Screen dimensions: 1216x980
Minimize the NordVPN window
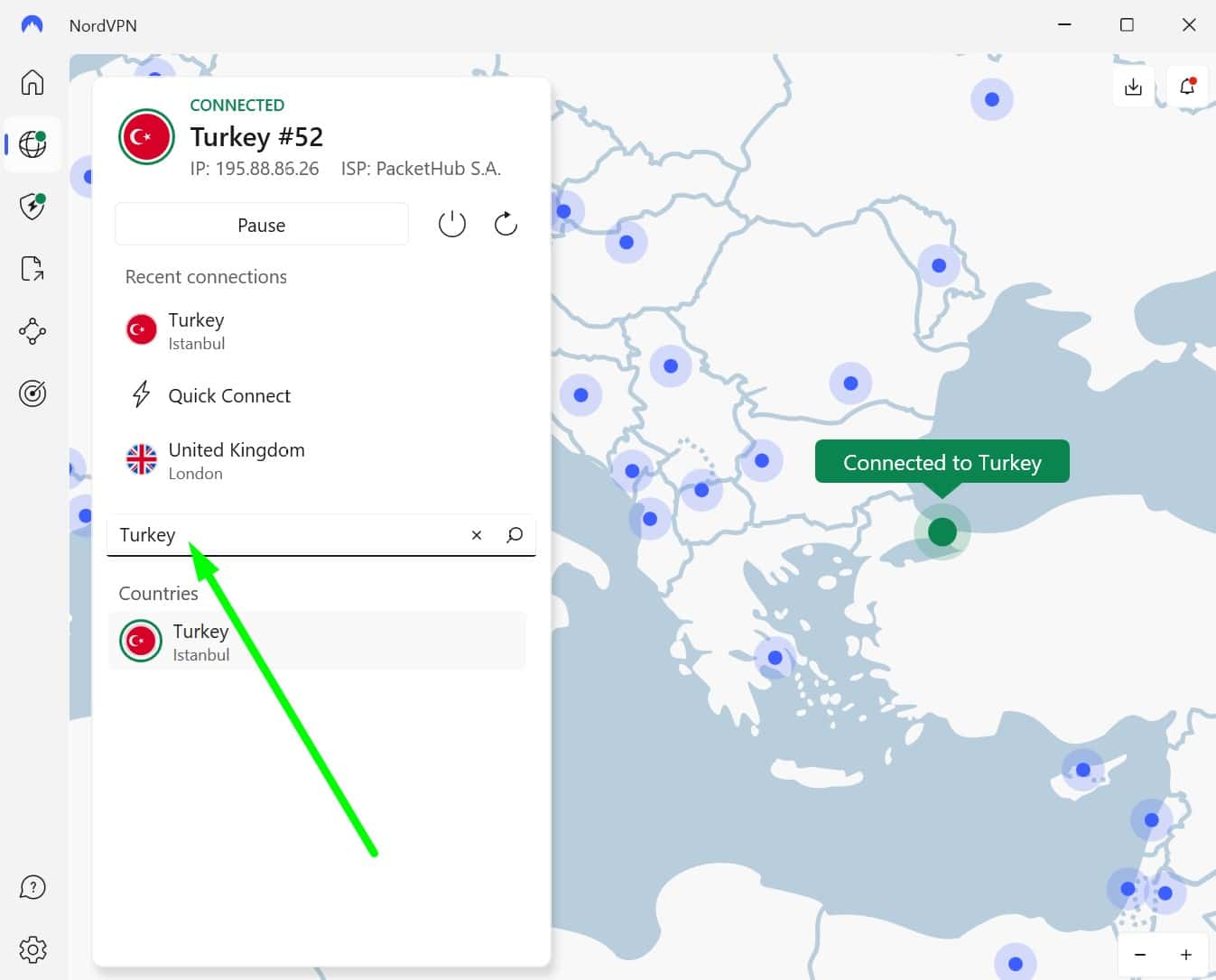point(1064,25)
